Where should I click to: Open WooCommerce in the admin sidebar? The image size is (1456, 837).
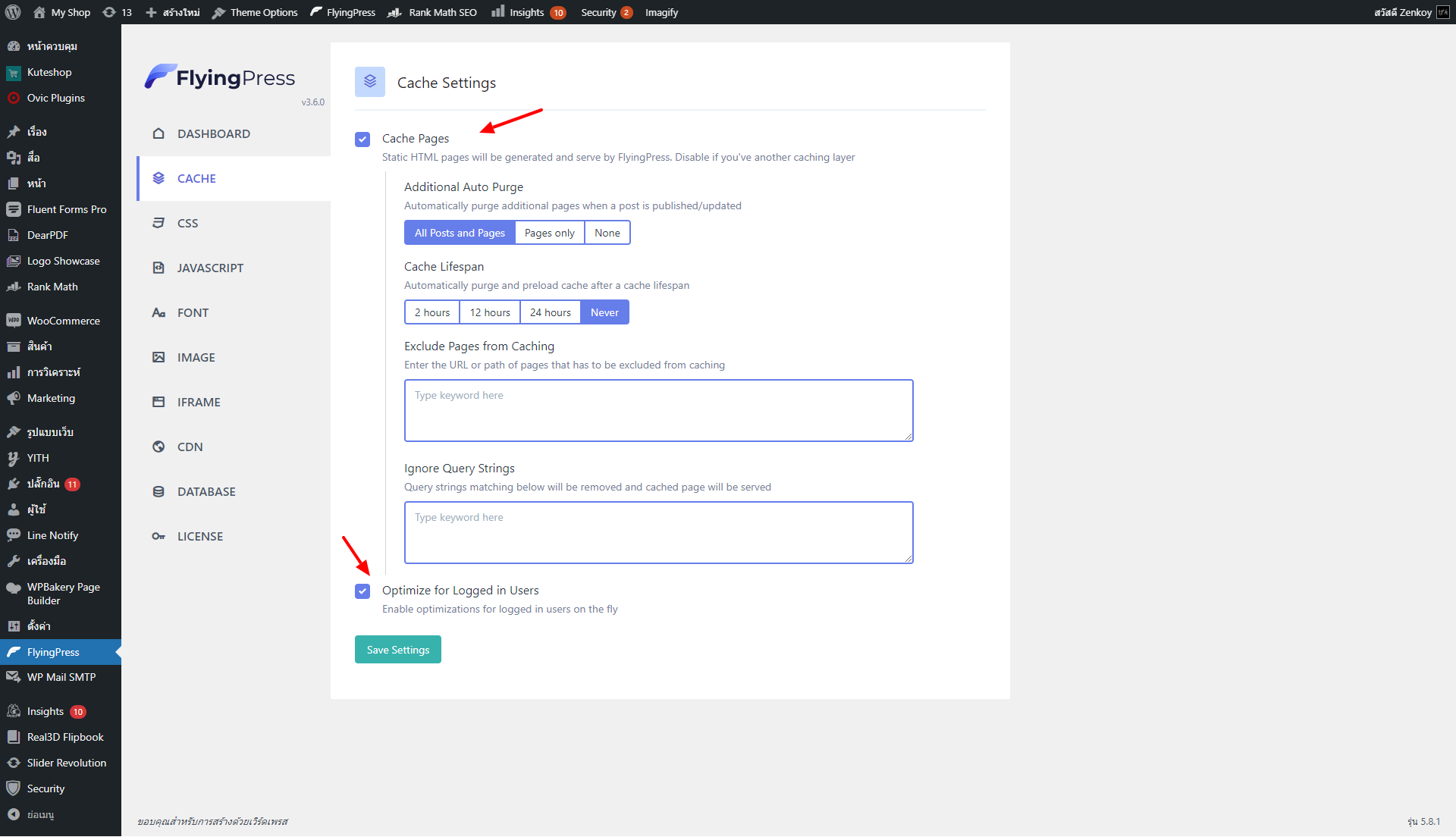(63, 321)
